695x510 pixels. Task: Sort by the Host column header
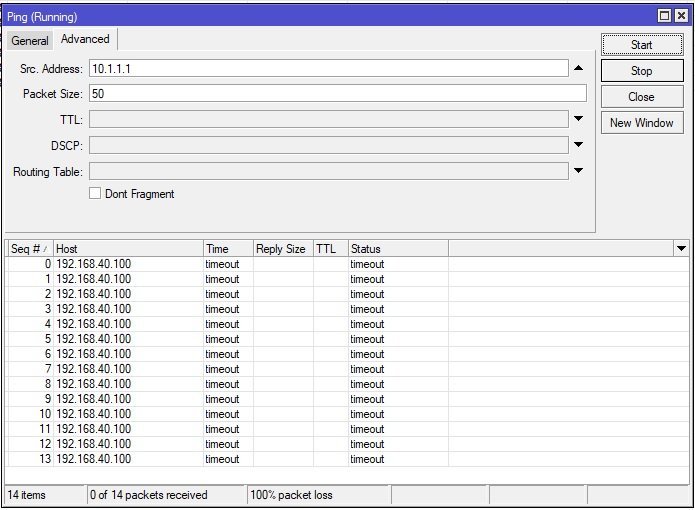(126, 249)
